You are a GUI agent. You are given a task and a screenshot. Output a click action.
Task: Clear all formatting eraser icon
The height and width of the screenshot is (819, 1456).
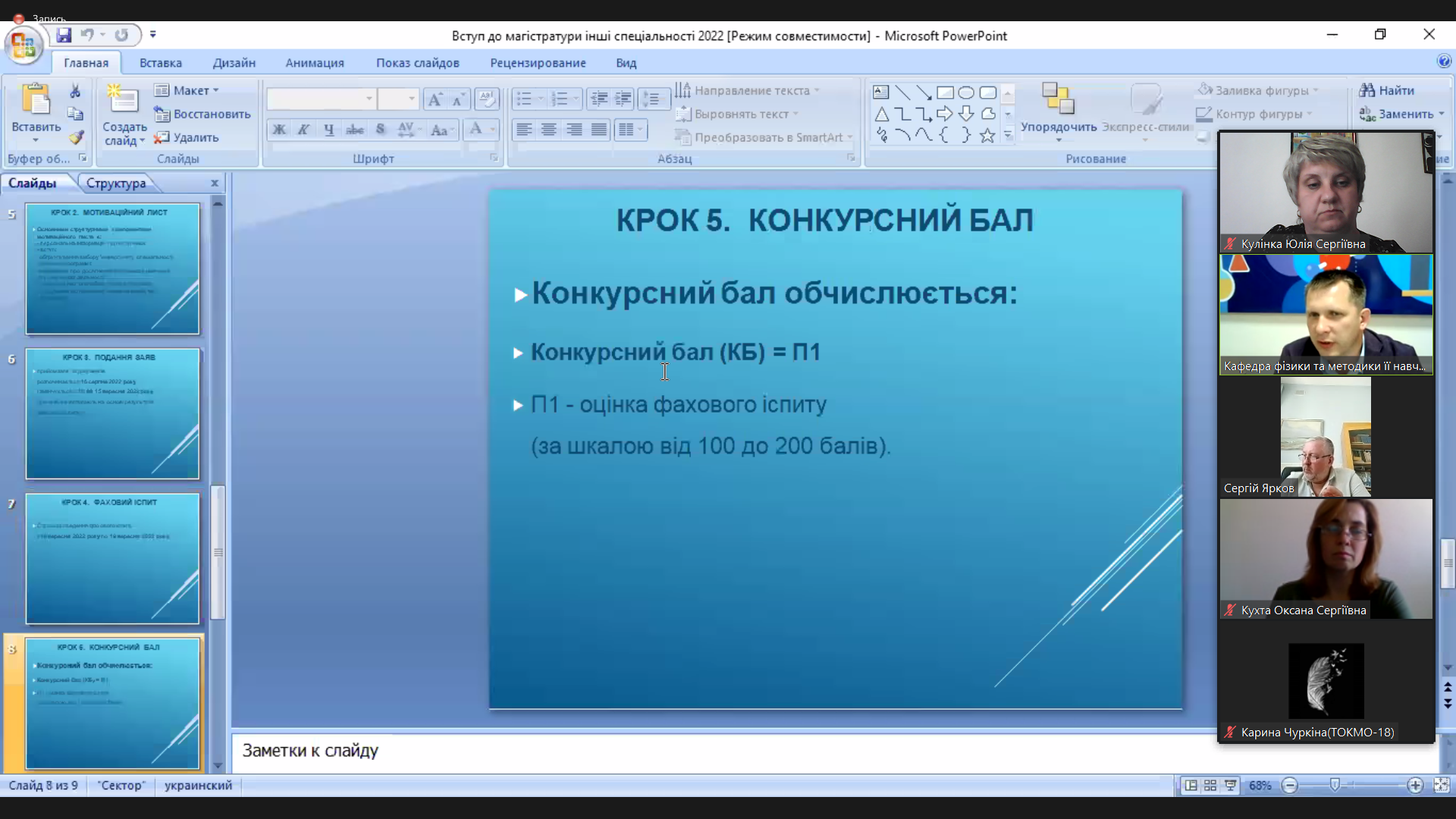coord(486,99)
